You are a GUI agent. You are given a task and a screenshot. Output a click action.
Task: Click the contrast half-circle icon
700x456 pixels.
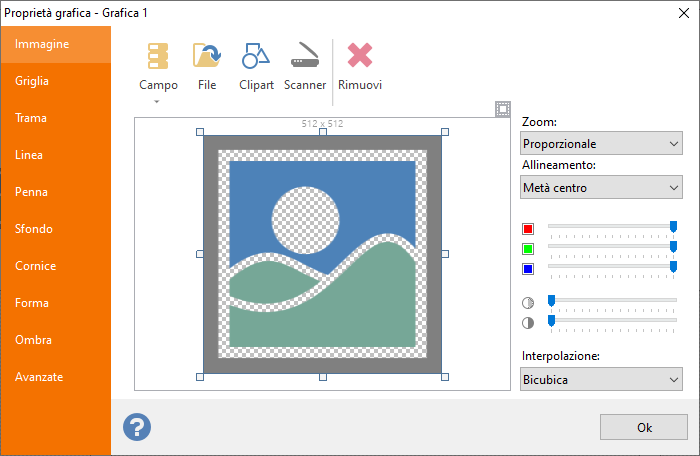click(x=528, y=322)
